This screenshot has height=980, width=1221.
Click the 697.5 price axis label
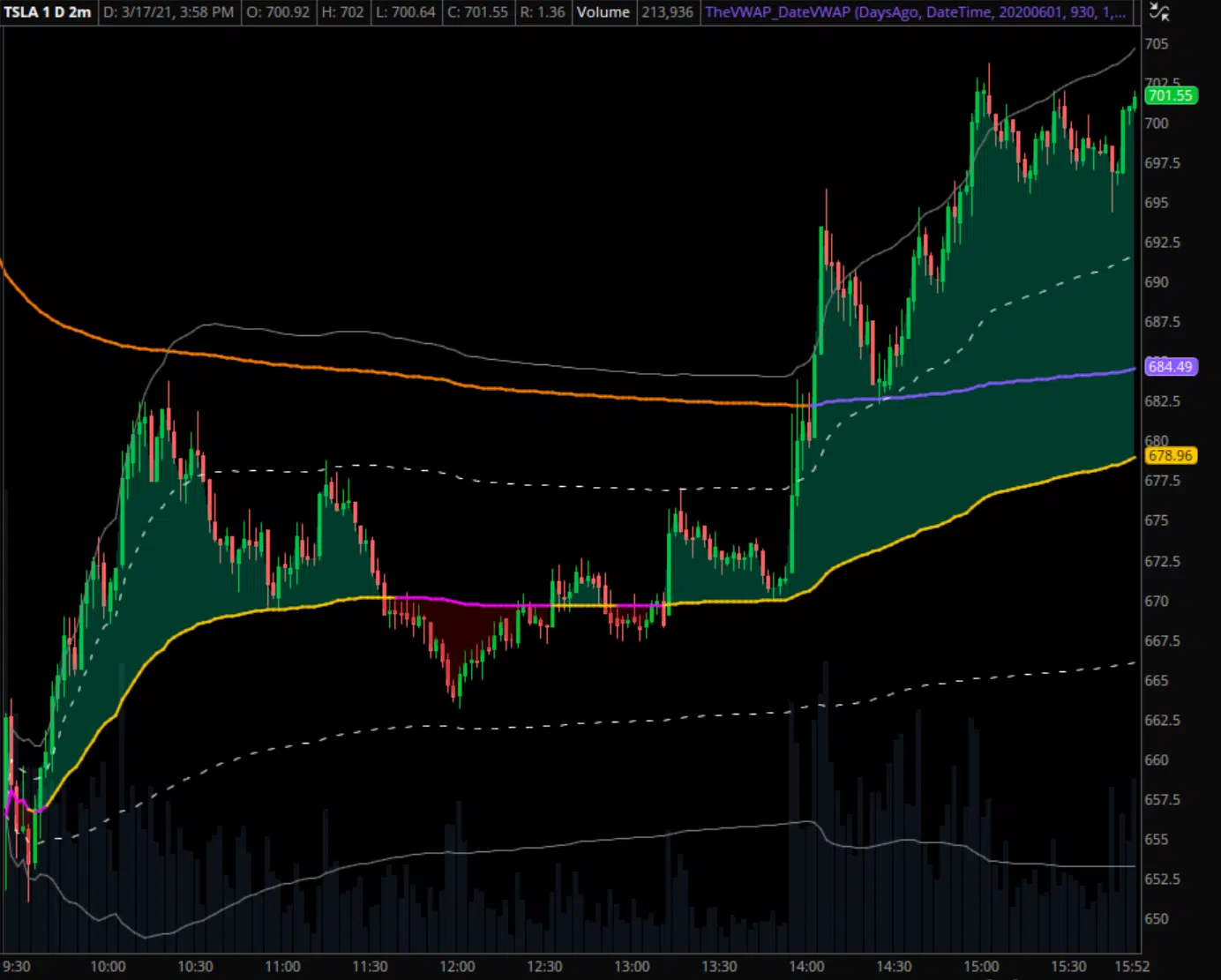pyautogui.click(x=1162, y=163)
